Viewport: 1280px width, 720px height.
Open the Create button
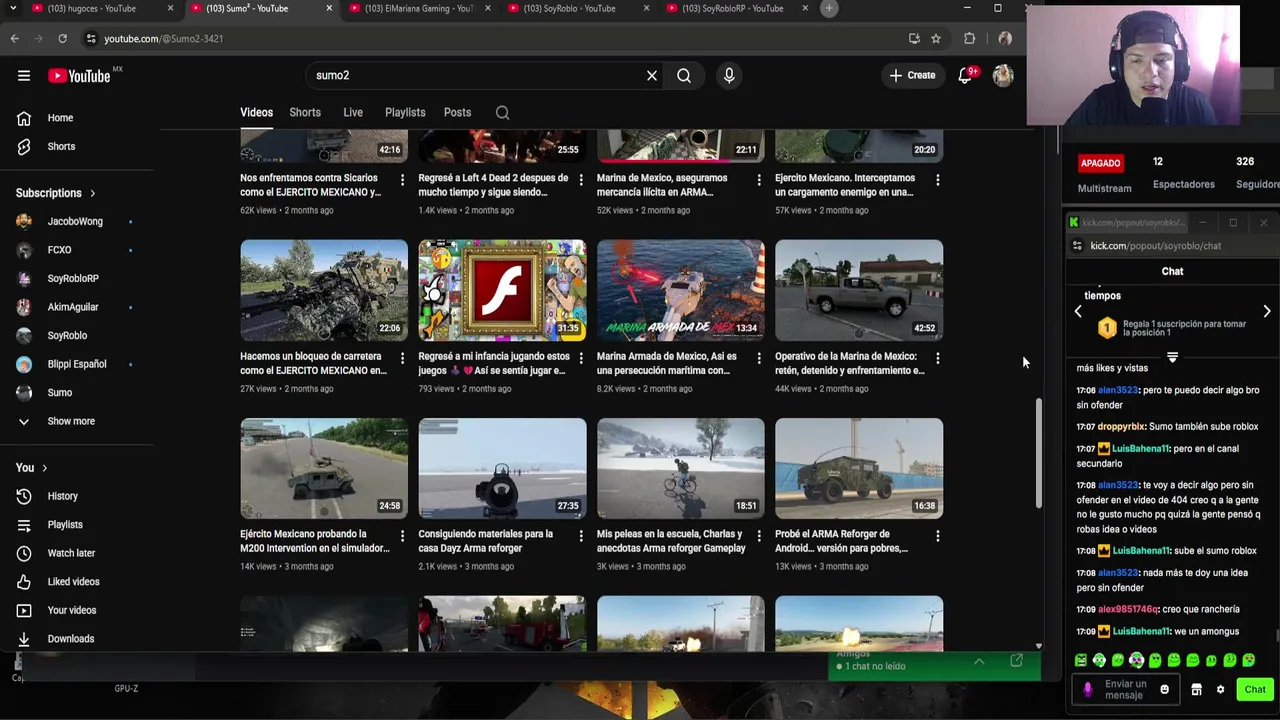(913, 75)
